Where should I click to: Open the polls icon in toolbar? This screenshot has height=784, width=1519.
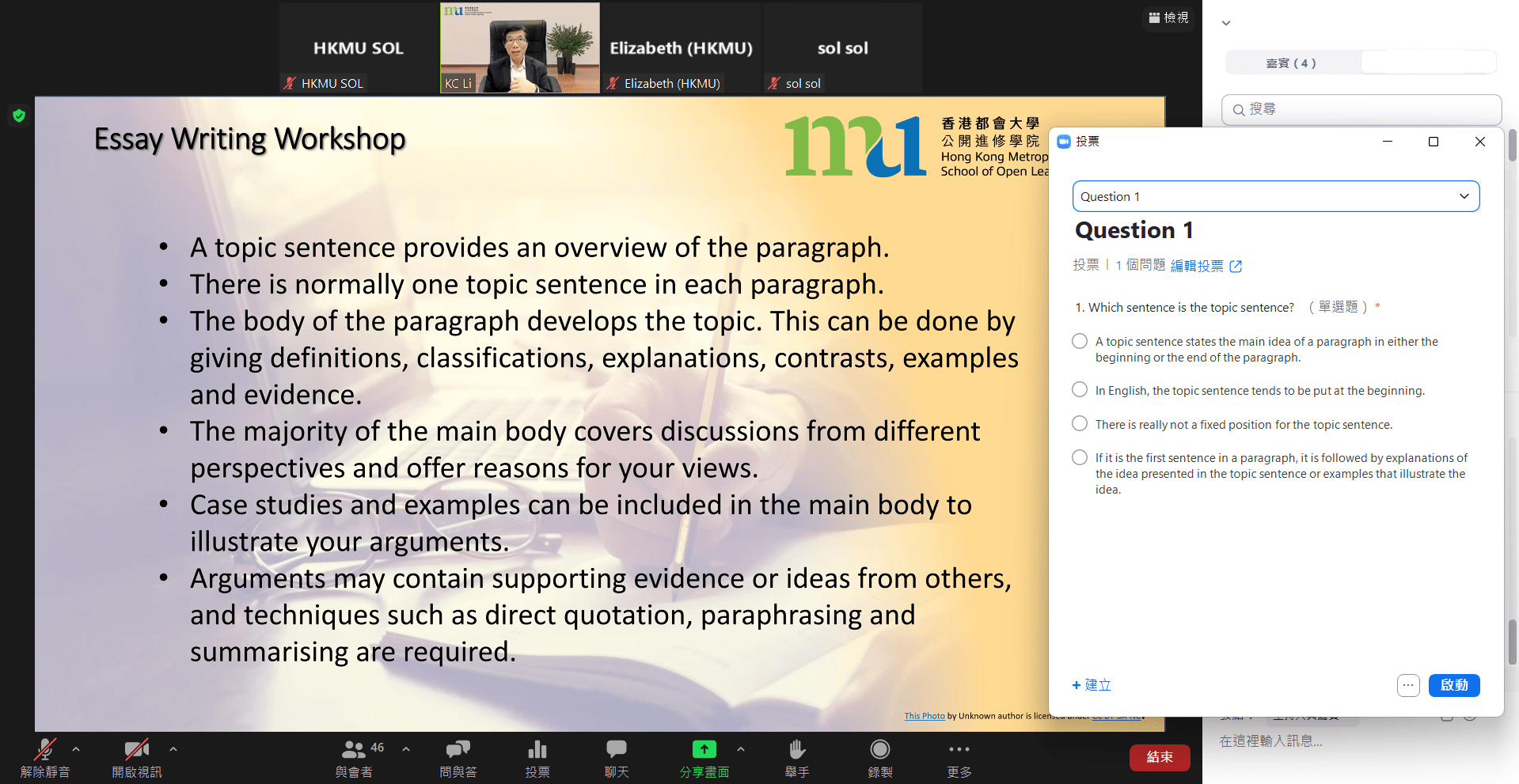[x=537, y=750]
